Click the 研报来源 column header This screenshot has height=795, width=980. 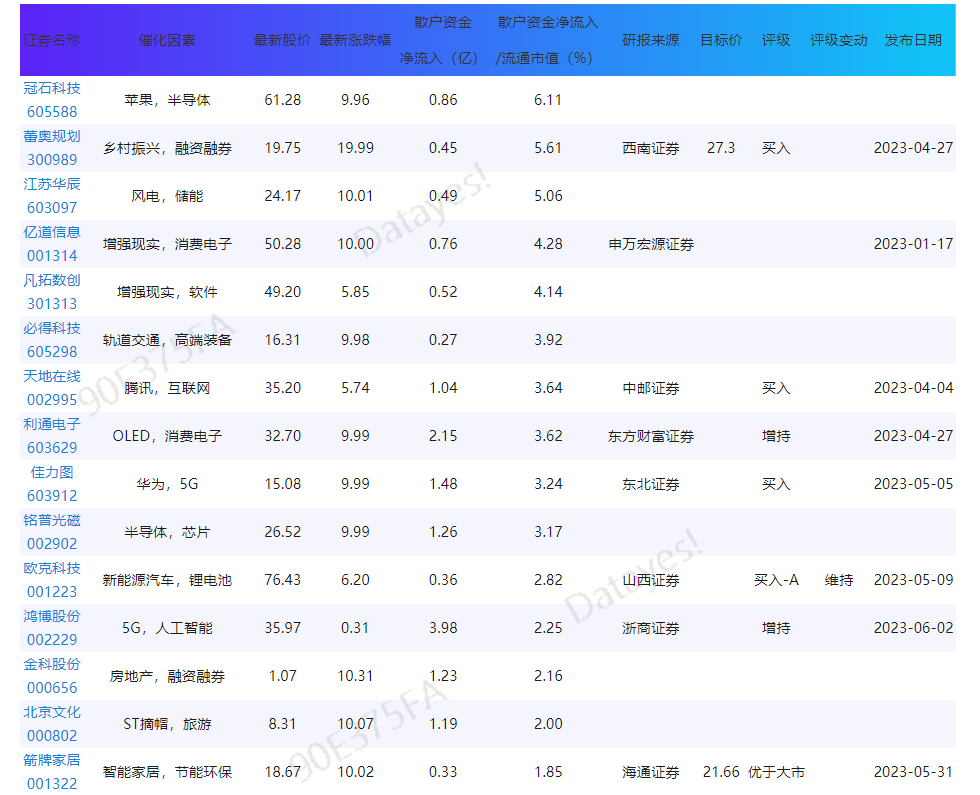pyautogui.click(x=651, y=41)
